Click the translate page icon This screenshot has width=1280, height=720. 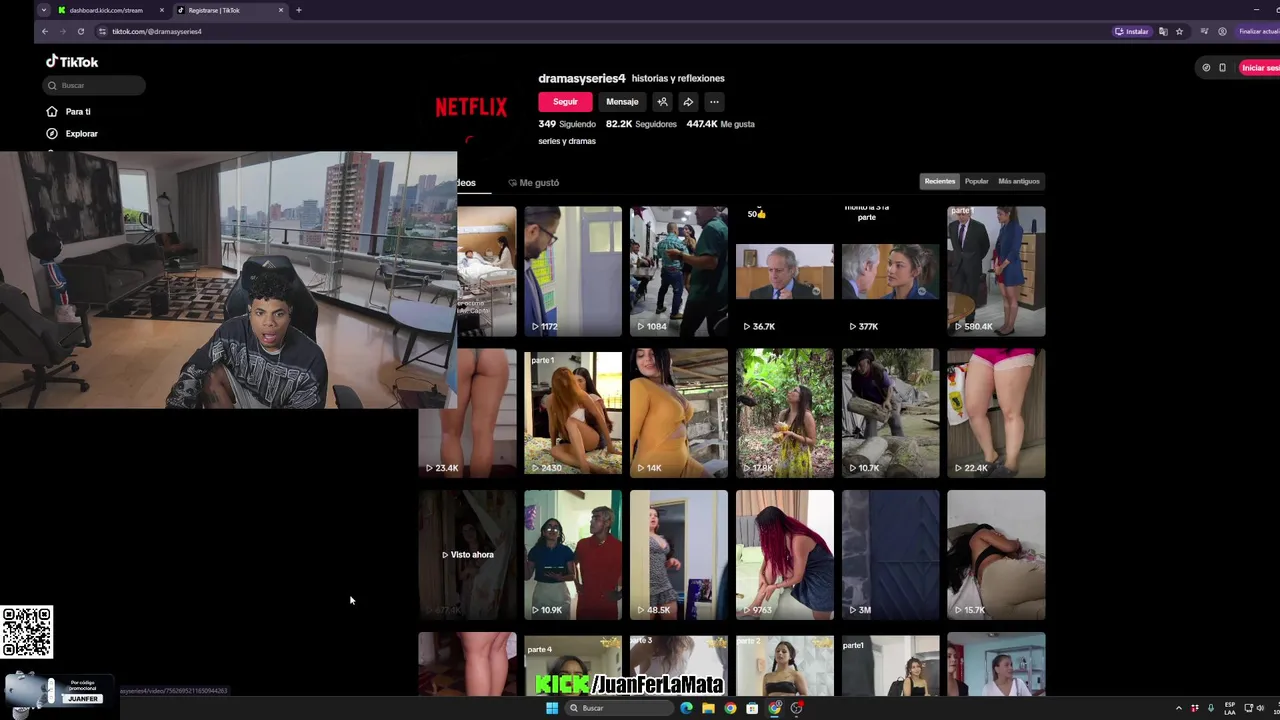point(1163,31)
